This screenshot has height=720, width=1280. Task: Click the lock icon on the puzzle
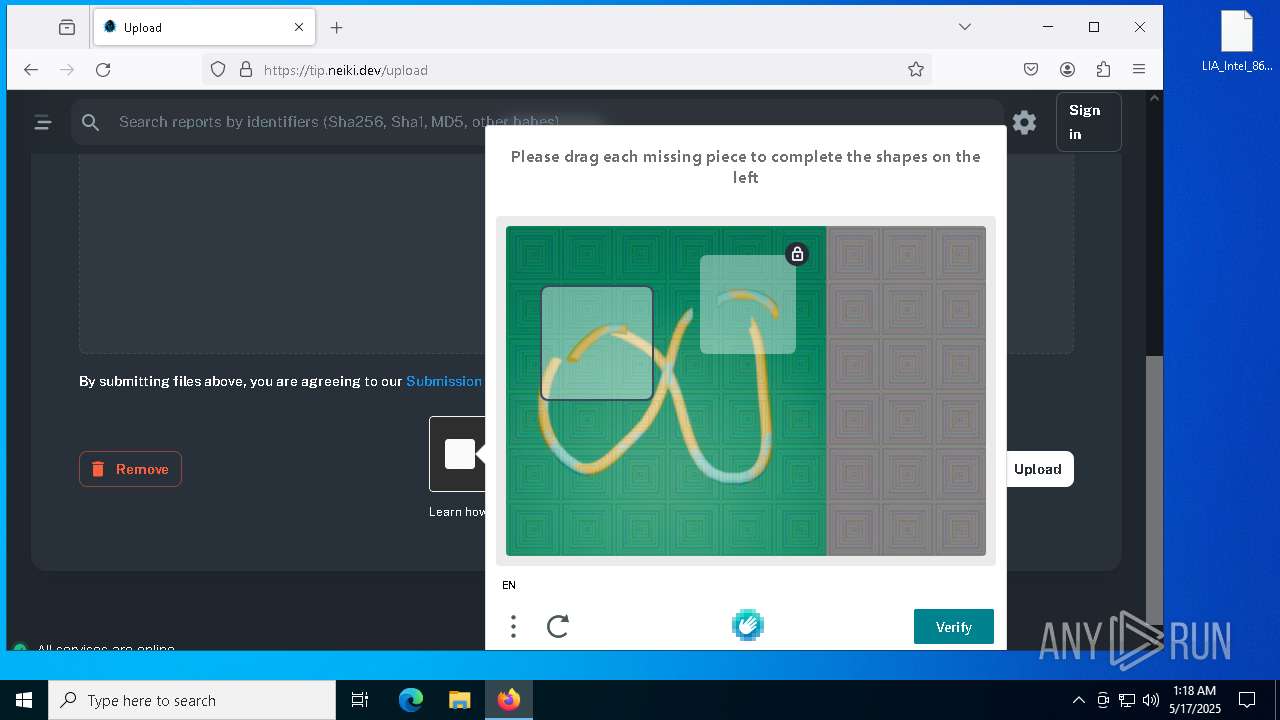pyautogui.click(x=797, y=254)
